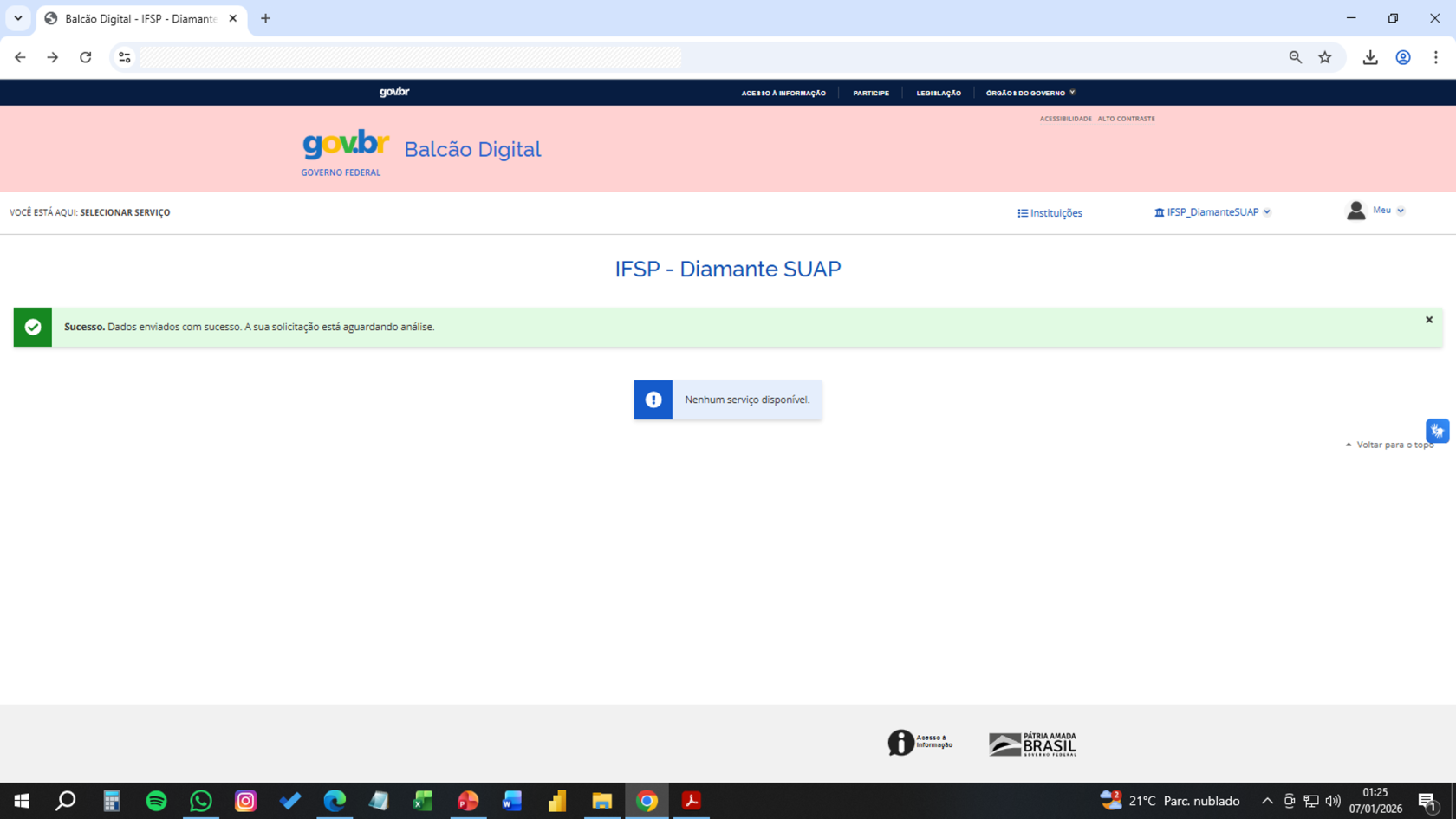
Task: Open WhatsApp from the taskbar
Action: (x=201, y=801)
